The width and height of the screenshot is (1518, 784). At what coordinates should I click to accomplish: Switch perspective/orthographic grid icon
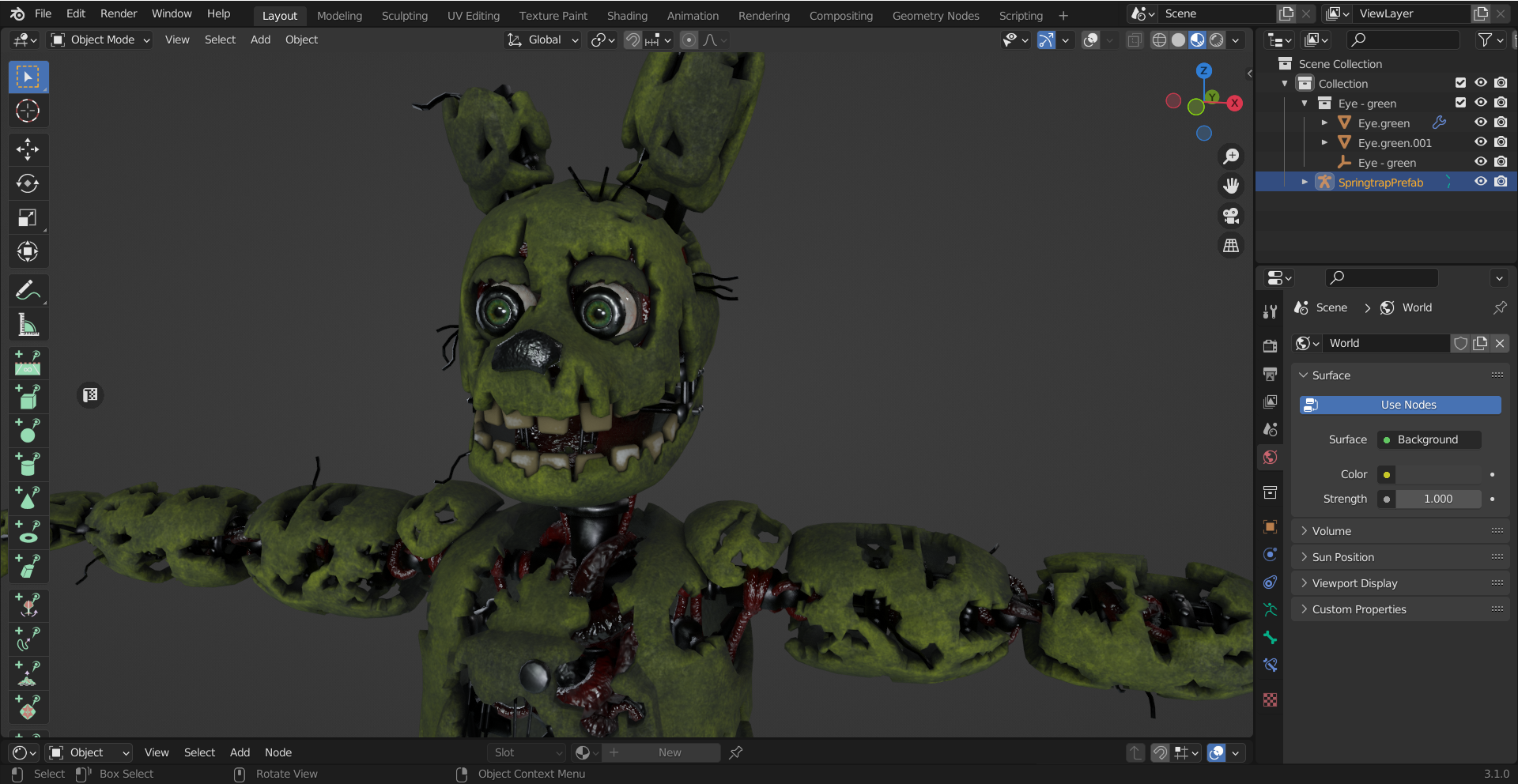point(1231,246)
